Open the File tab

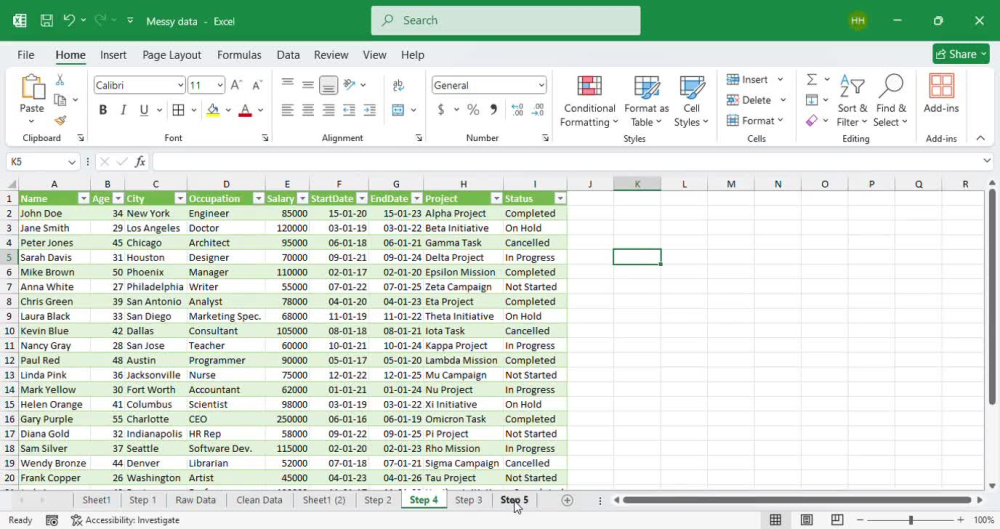click(x=26, y=55)
